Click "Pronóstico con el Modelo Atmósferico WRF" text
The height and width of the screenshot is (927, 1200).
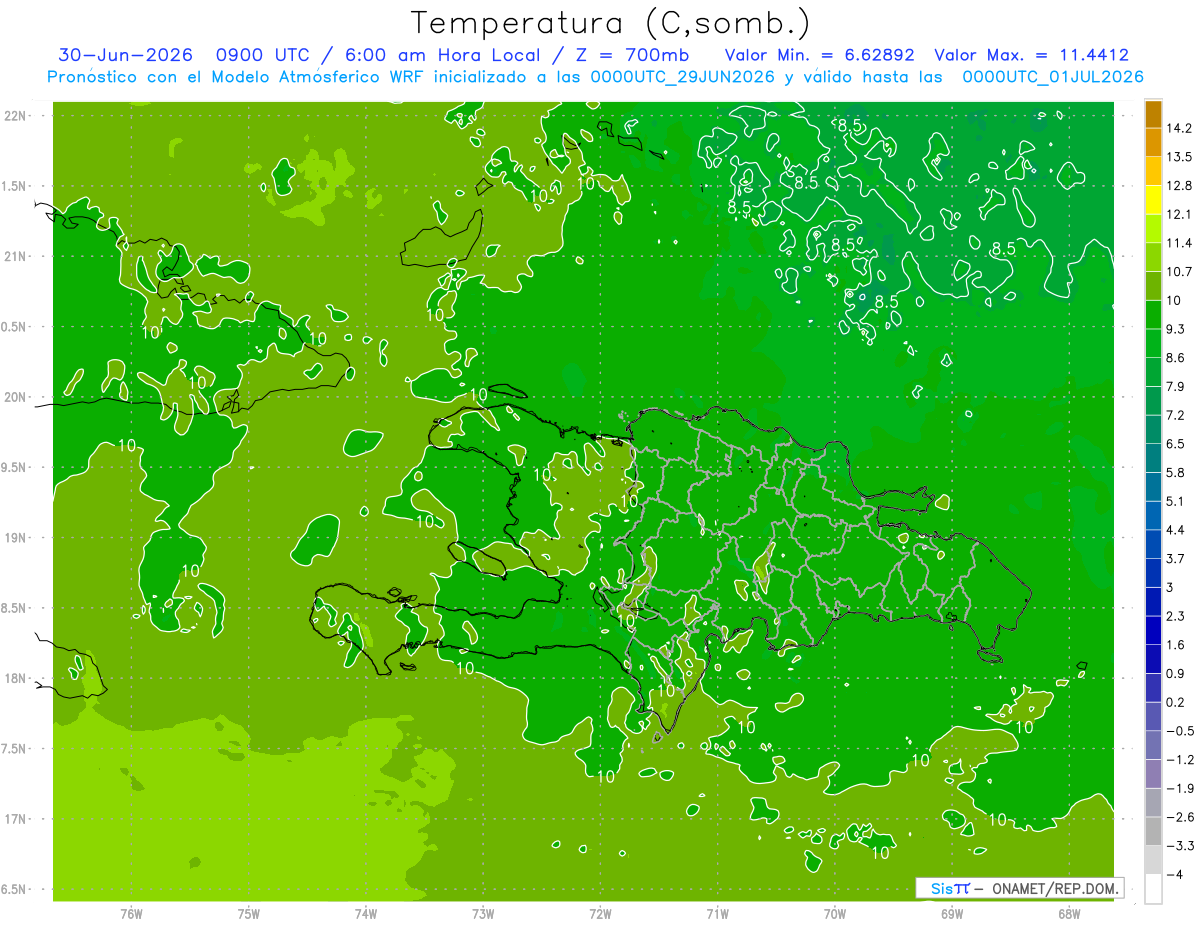(237, 77)
